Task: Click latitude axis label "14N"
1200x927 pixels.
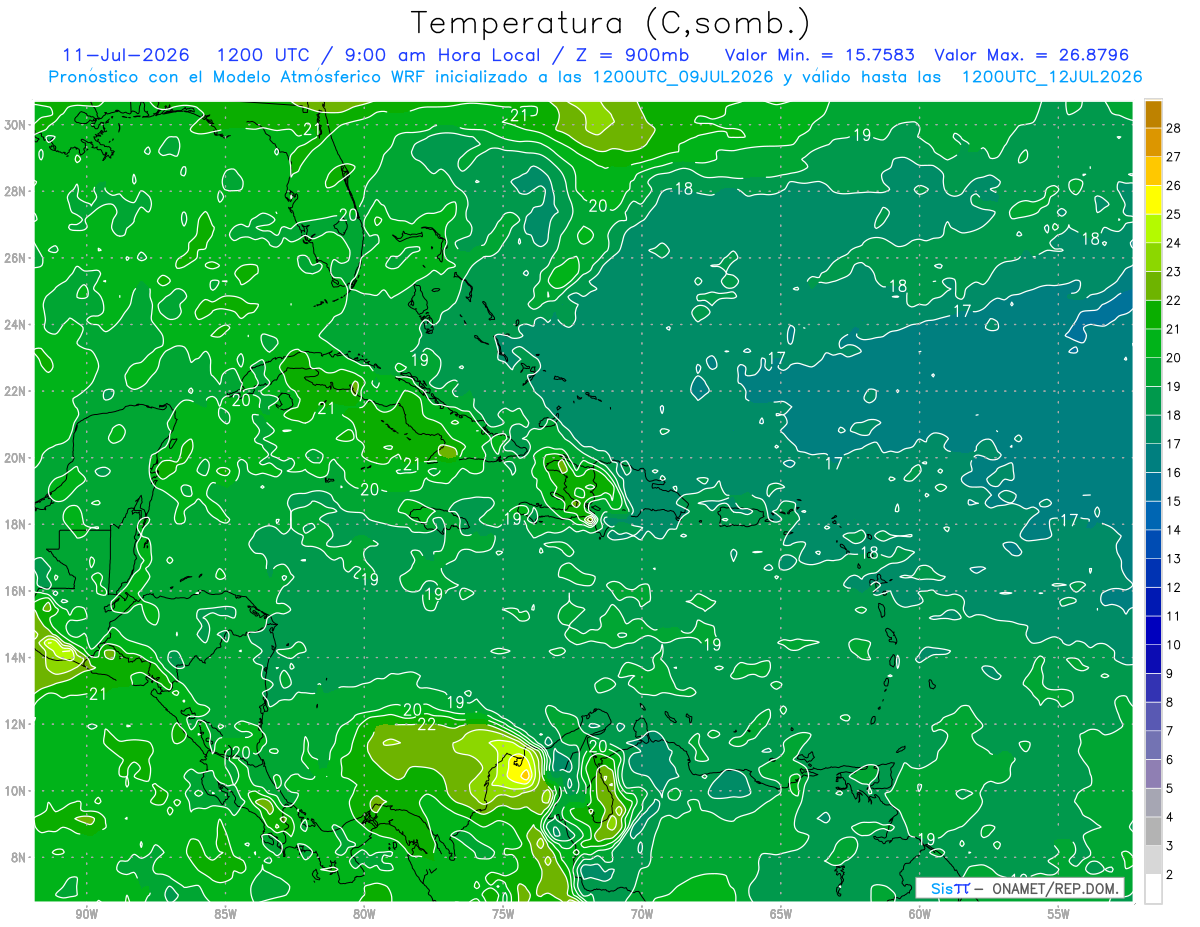Action: [15, 657]
